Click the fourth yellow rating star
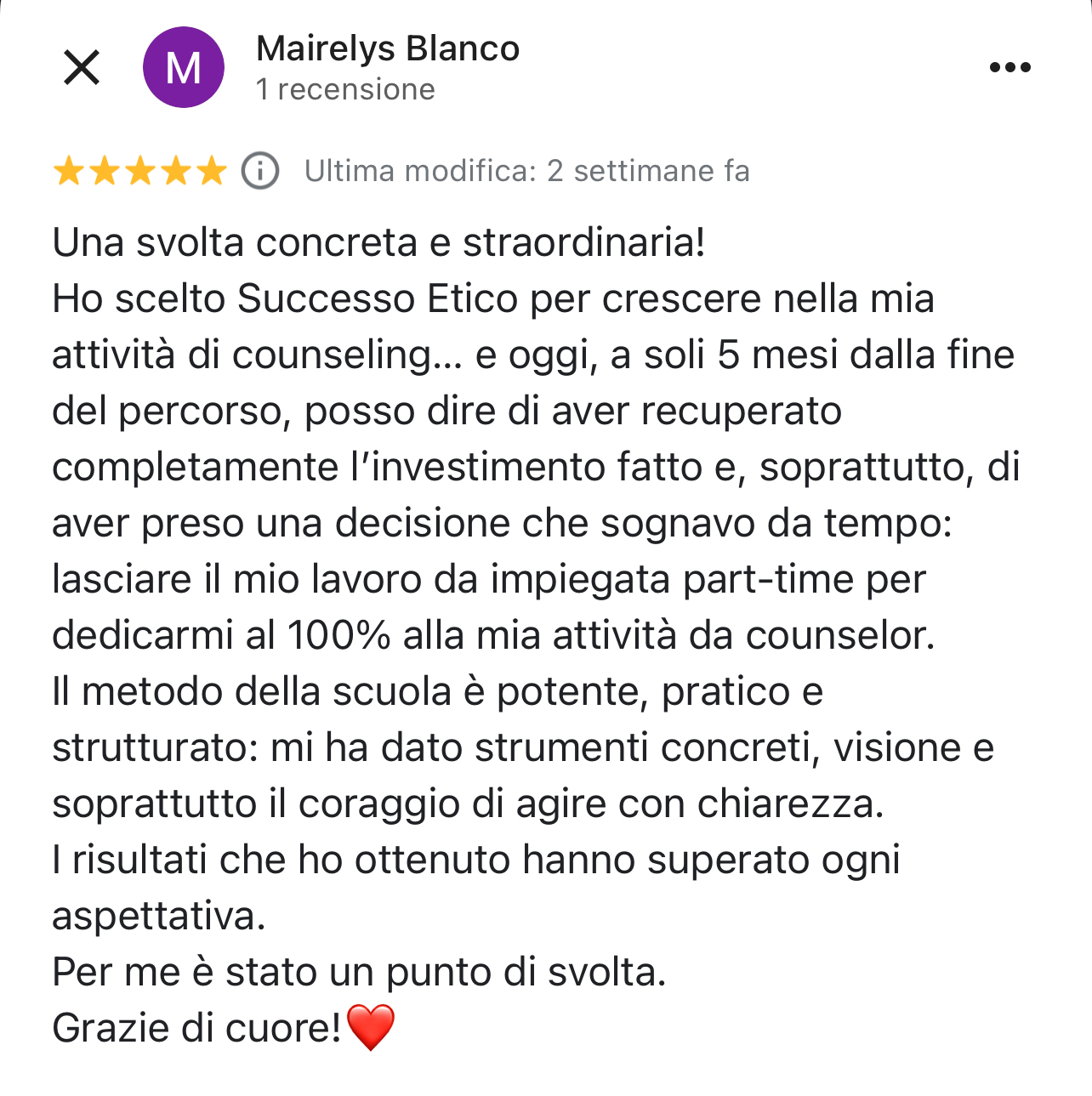The image size is (1092, 1096). click(176, 171)
